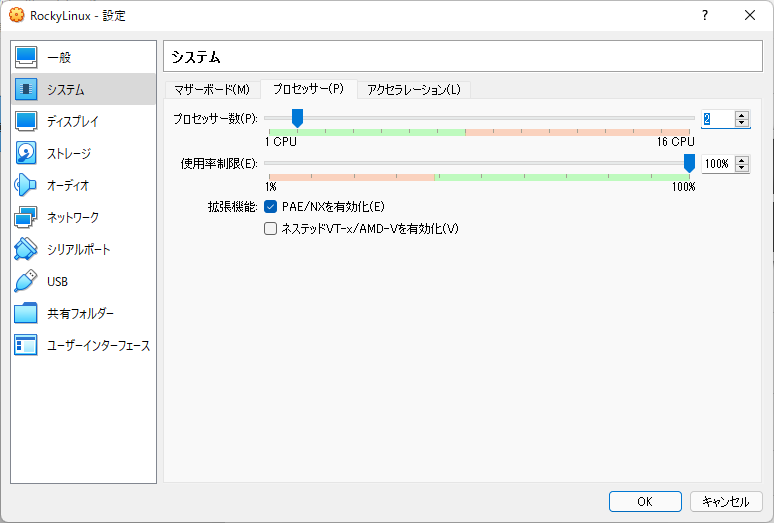This screenshot has width=774, height=523.
Task: Open USB icon in sidebar
Action: click(27, 282)
